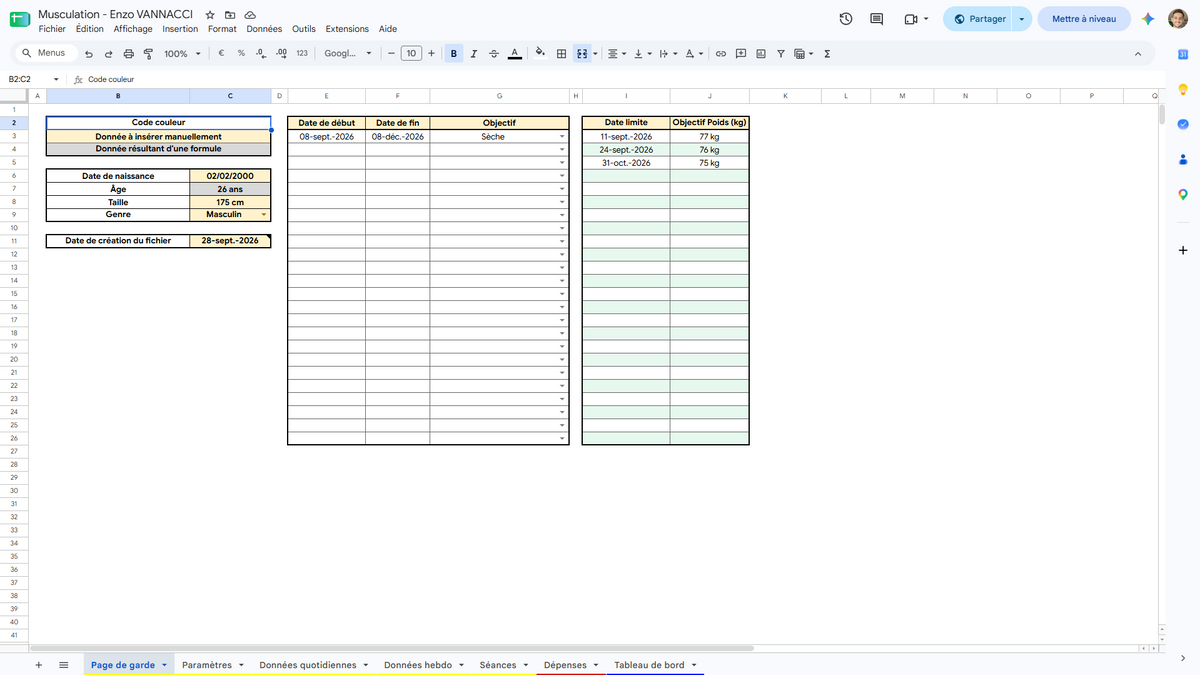This screenshot has height=675, width=1200.
Task: Click the Mettre à niveau button
Action: click(1084, 19)
